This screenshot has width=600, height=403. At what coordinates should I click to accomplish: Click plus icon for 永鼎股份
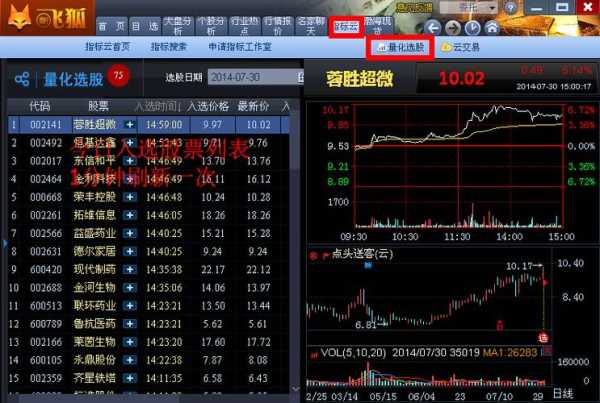coord(130,360)
